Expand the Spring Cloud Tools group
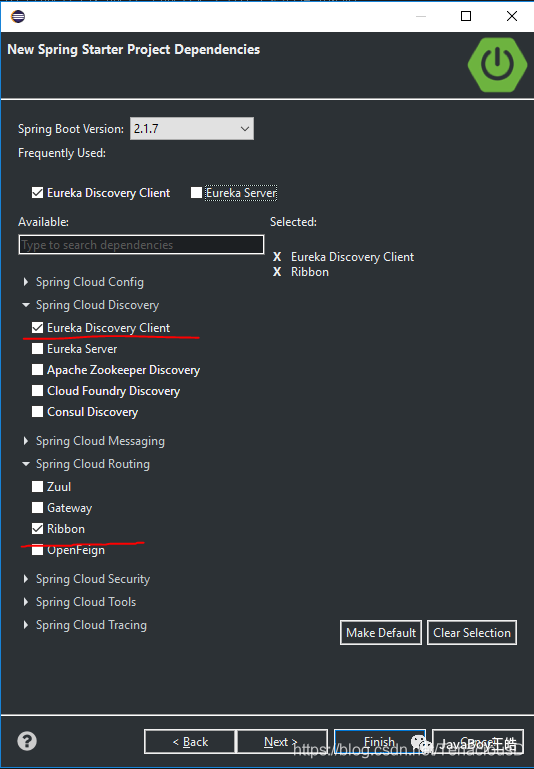 pos(25,602)
